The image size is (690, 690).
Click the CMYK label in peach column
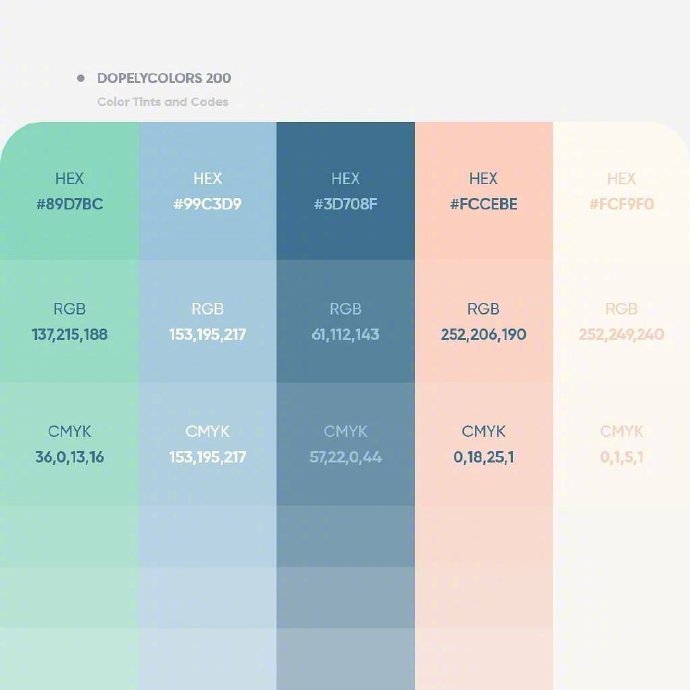[x=484, y=432]
